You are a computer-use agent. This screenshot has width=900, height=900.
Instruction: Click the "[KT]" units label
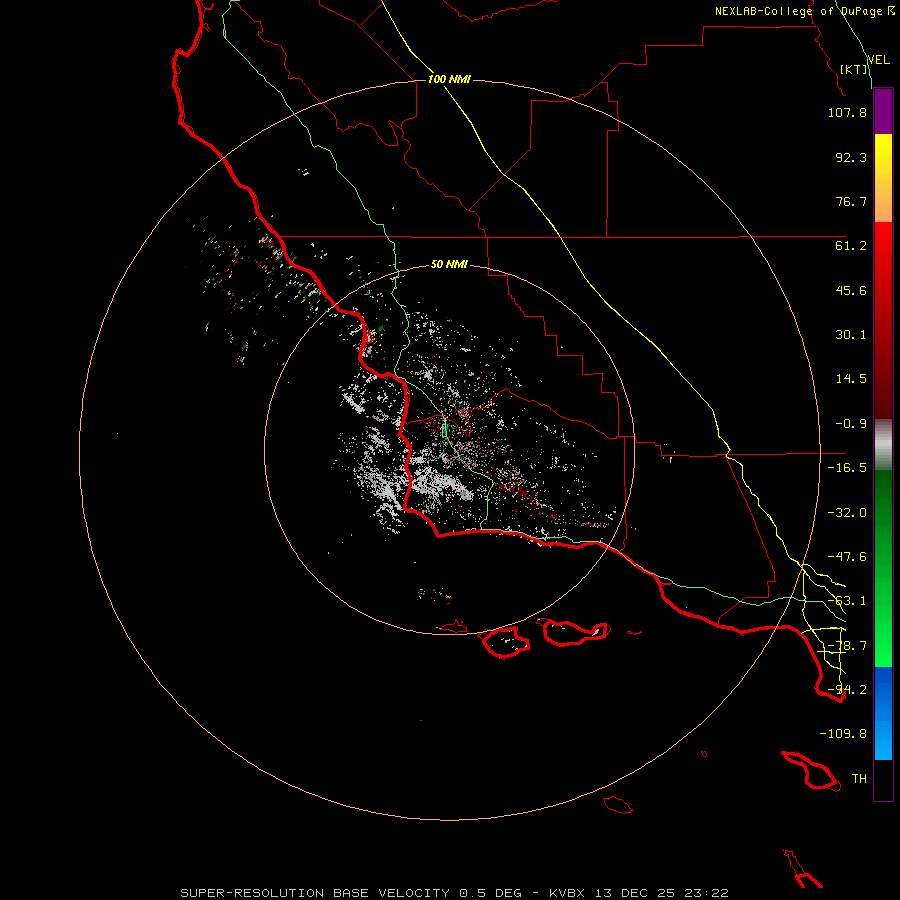854,69
